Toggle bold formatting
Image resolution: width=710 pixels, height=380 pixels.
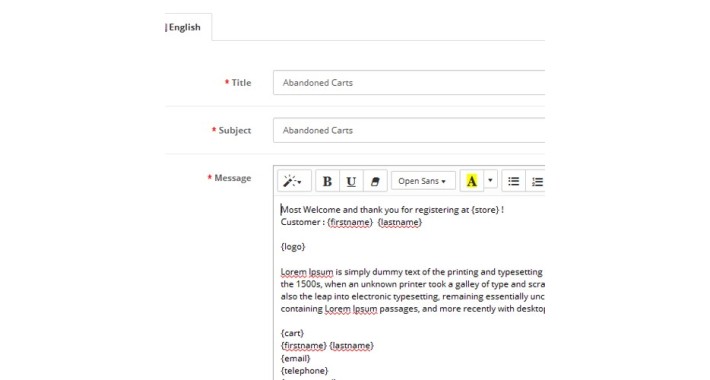[x=327, y=181]
